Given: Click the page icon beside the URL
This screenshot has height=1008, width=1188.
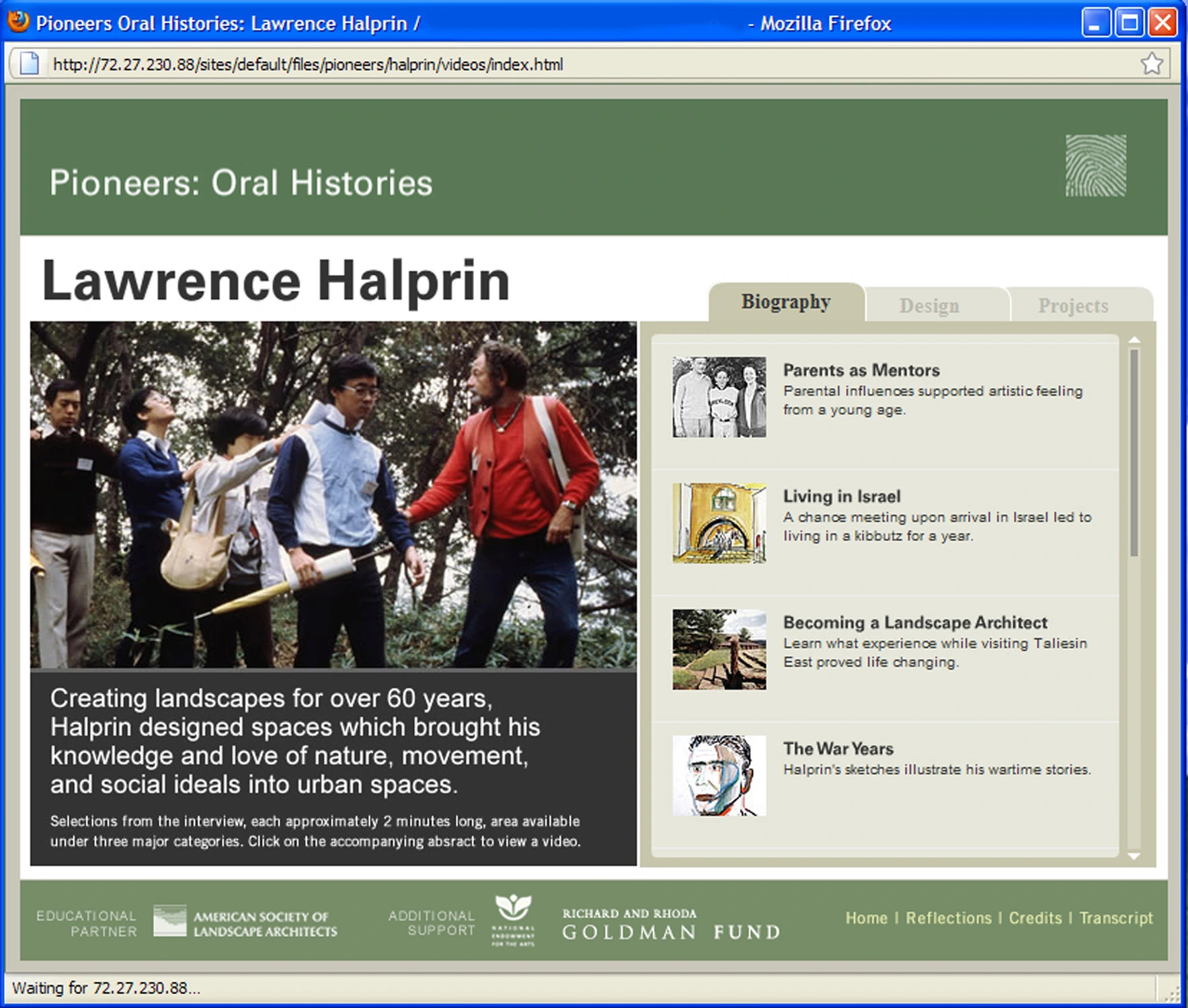Looking at the screenshot, I should (x=29, y=64).
